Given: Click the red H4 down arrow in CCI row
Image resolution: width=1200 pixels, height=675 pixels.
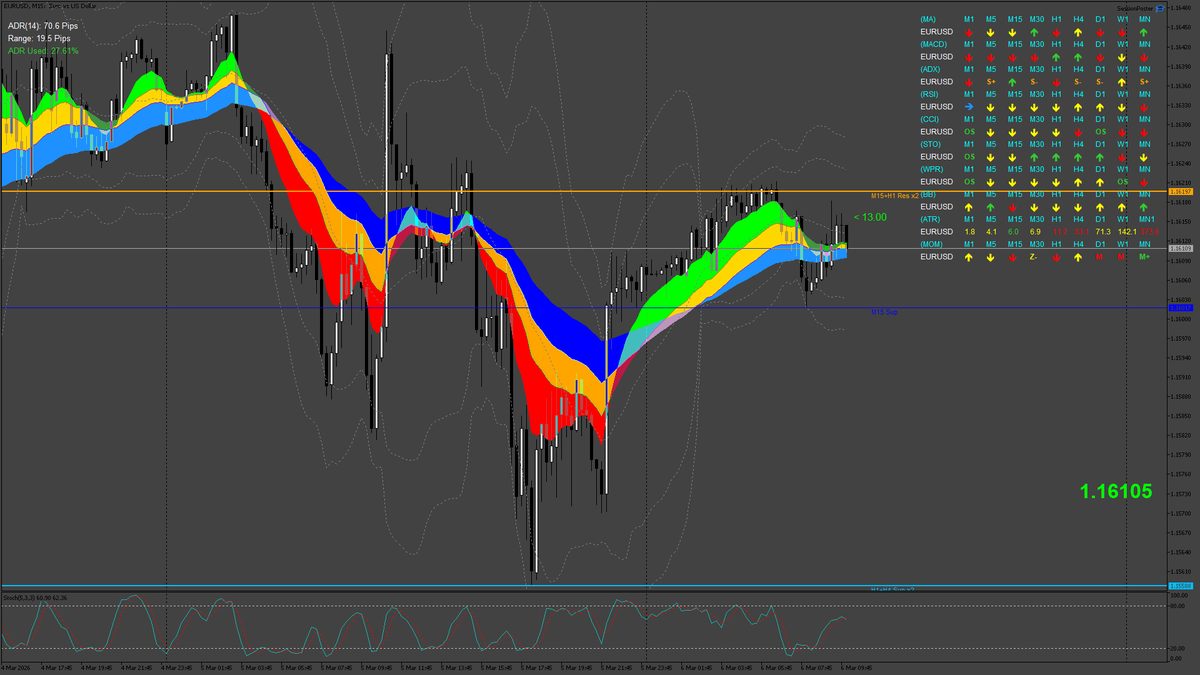Looking at the screenshot, I should pos(1078,132).
